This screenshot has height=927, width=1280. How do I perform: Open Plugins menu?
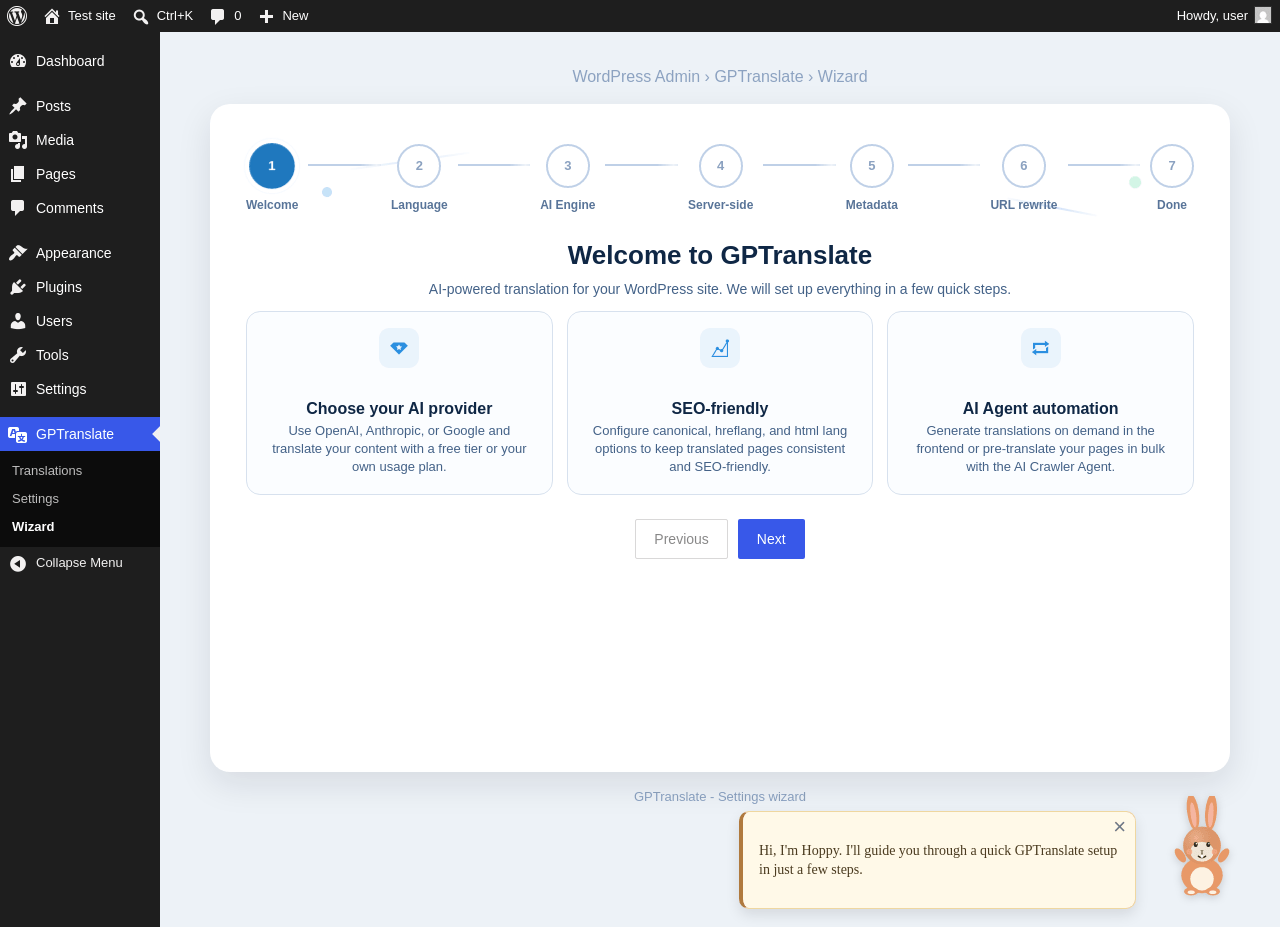coord(80,287)
